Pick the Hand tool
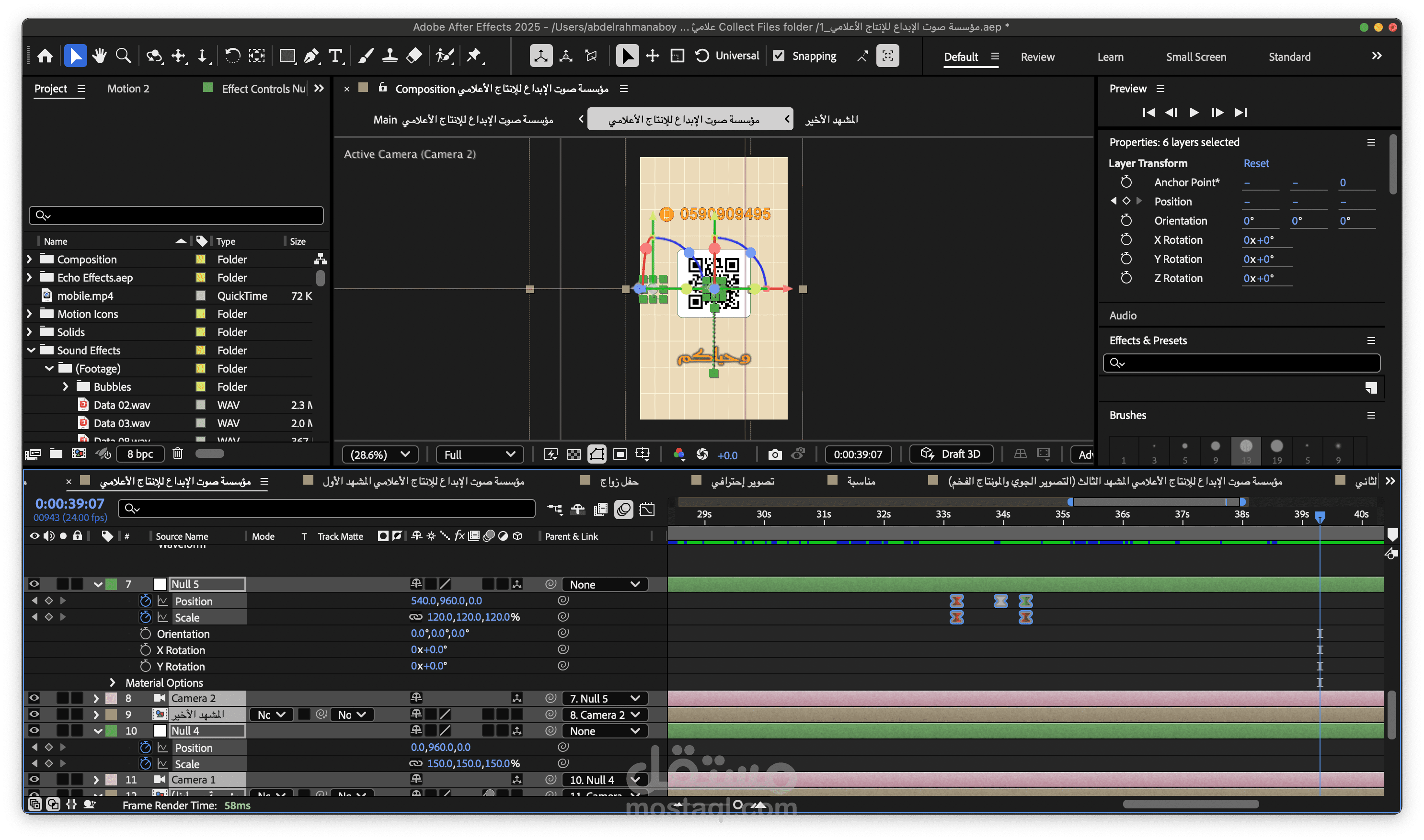The width and height of the screenshot is (1424, 840). tap(100, 56)
